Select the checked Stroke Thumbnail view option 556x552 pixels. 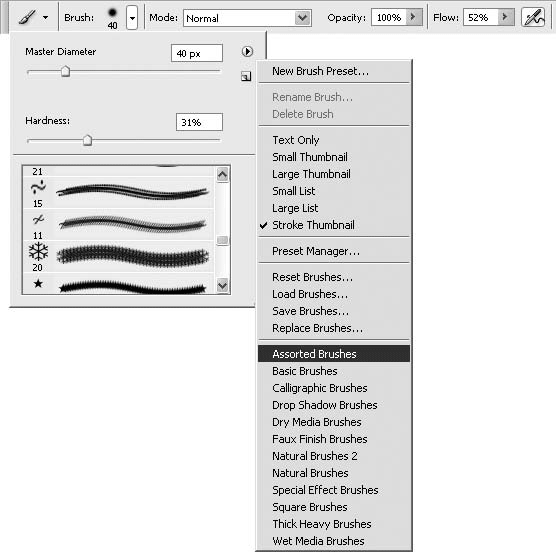[x=313, y=225]
